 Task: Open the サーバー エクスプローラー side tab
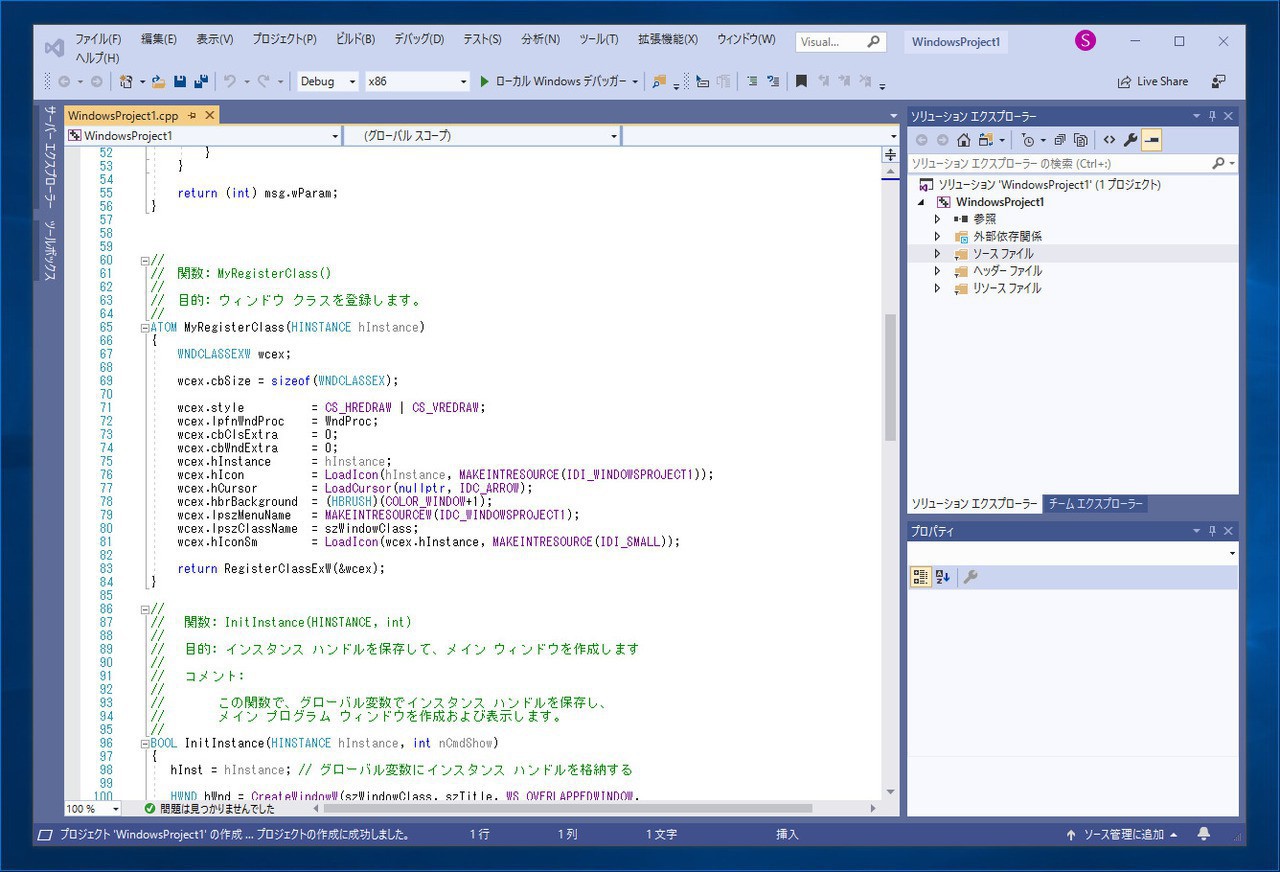click(49, 158)
